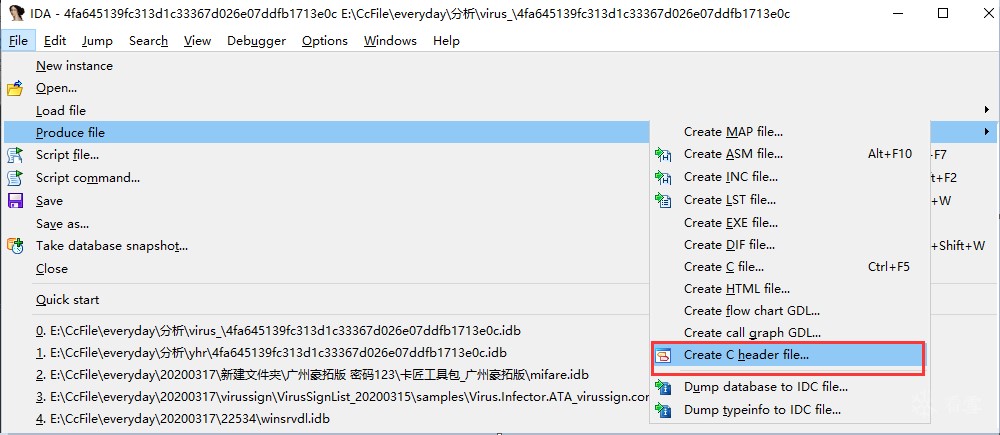
Task: Expand the Load file submenu arrow
Action: click(x=987, y=110)
